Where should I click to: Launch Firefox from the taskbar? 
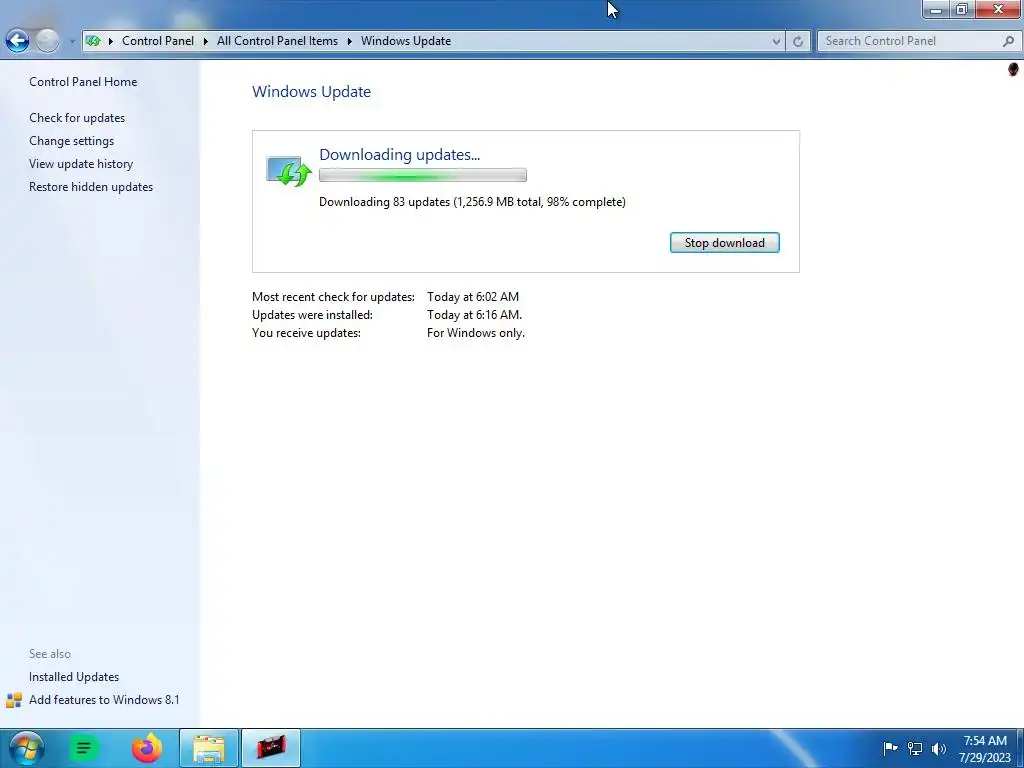pos(146,748)
